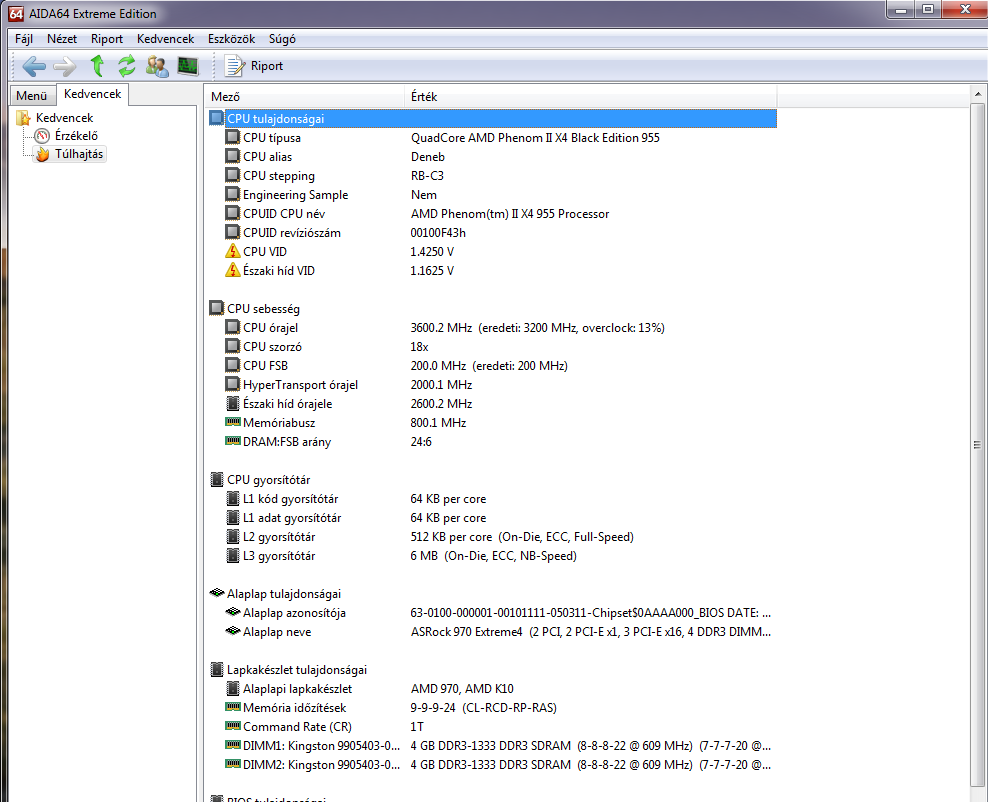The width and height of the screenshot is (988, 802).
Task: Click the vertical scrollbar thumb grip
Action: (977, 445)
